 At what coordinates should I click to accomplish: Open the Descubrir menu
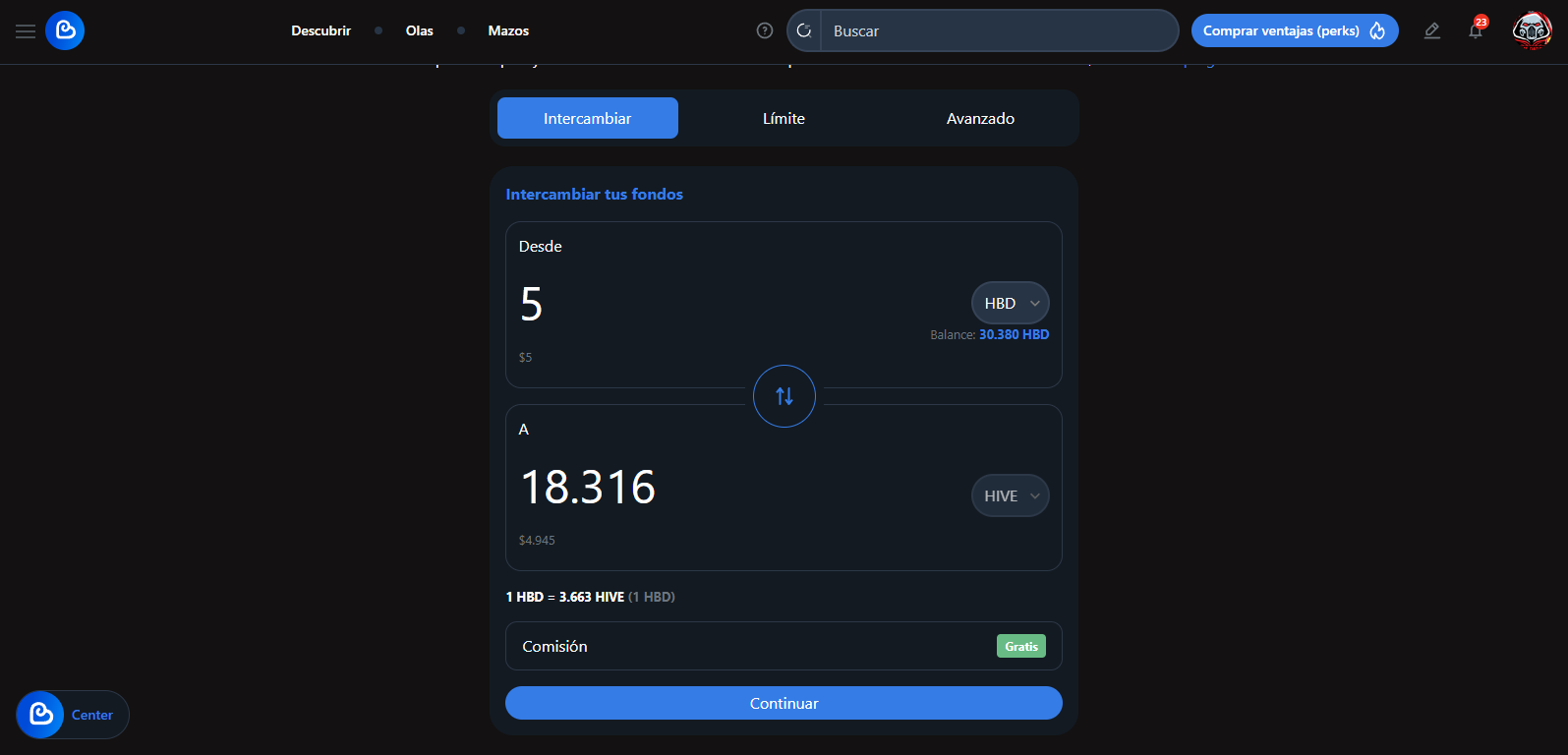click(320, 30)
